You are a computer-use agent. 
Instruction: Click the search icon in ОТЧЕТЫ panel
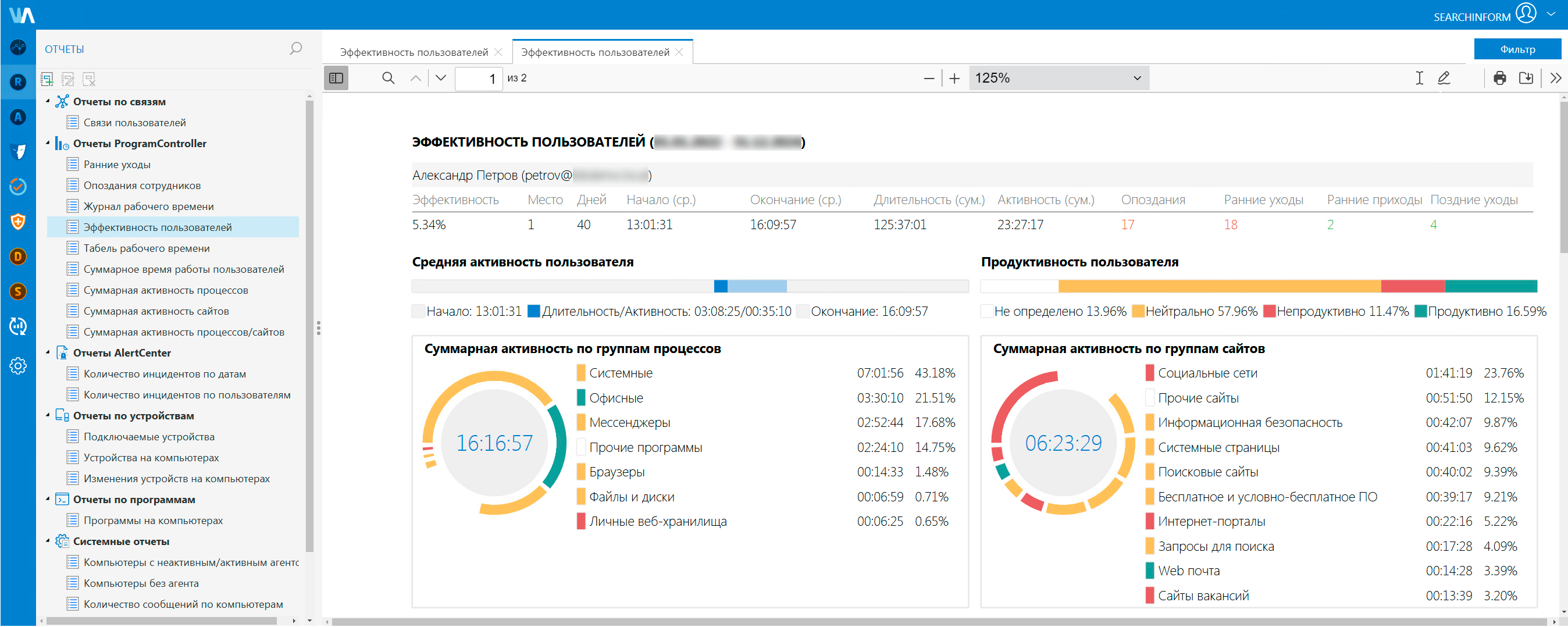coord(296,49)
